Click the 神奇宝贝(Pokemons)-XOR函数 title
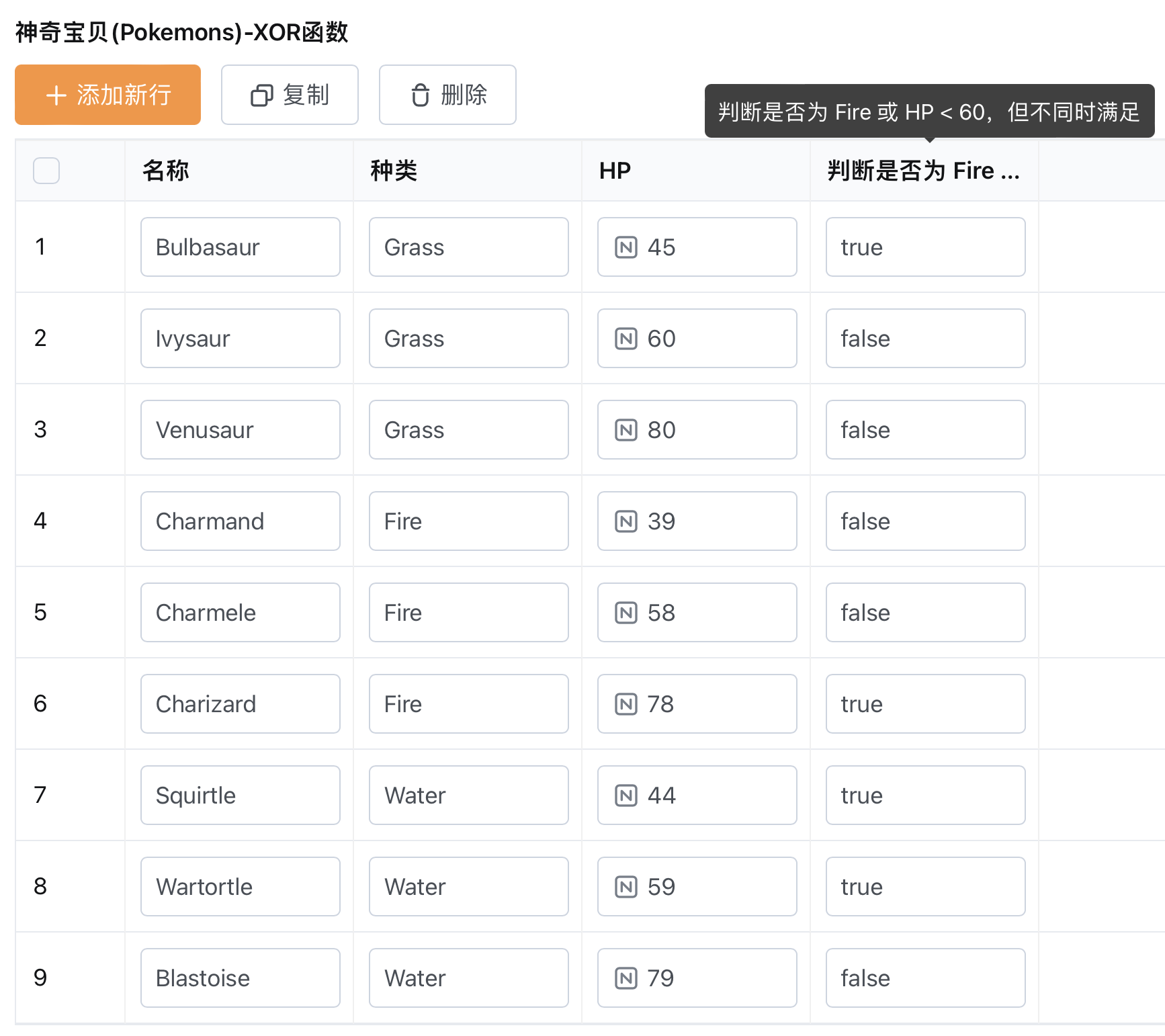The width and height of the screenshot is (1165, 1036). (x=181, y=32)
